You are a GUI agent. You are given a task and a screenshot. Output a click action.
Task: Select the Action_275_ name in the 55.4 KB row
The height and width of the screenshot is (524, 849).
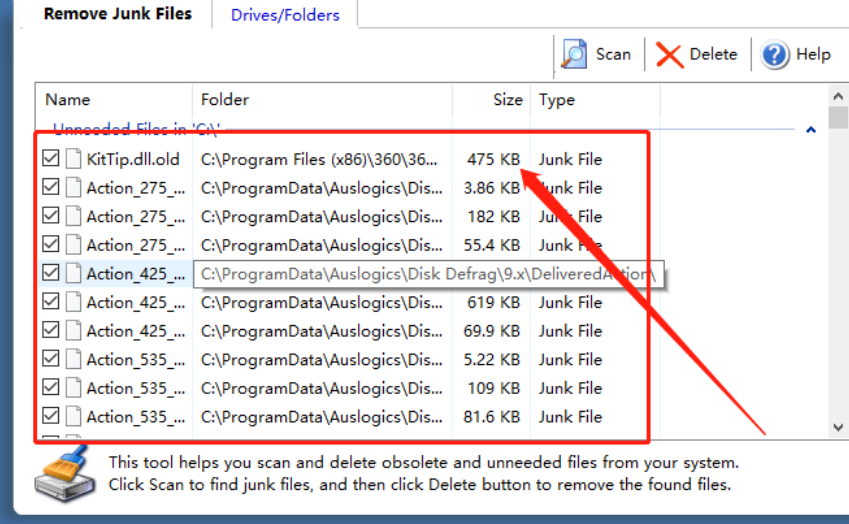point(136,246)
